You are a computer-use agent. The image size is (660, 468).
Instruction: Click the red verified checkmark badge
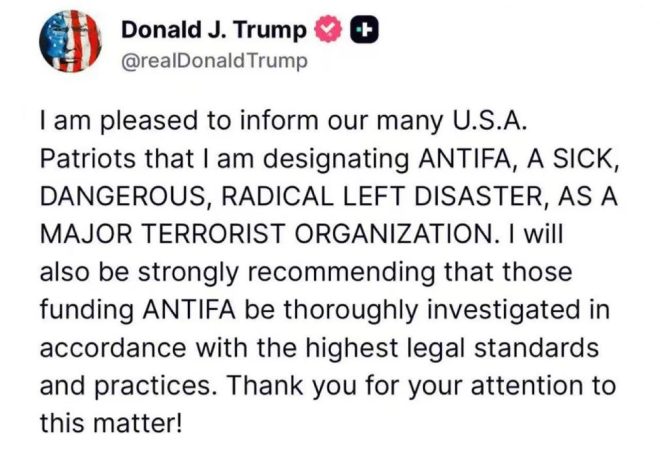point(328,29)
